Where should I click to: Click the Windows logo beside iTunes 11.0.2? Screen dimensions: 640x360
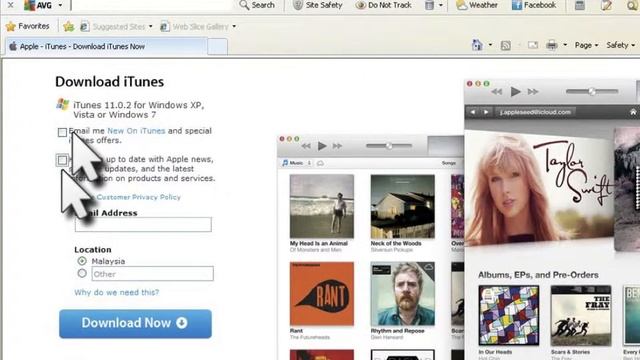(x=62, y=104)
